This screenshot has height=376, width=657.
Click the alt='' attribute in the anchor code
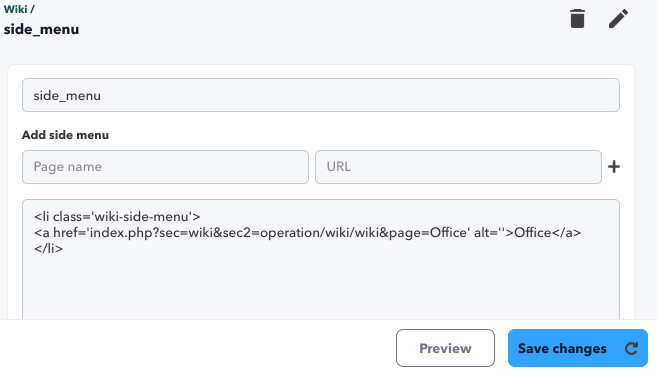pos(489,233)
